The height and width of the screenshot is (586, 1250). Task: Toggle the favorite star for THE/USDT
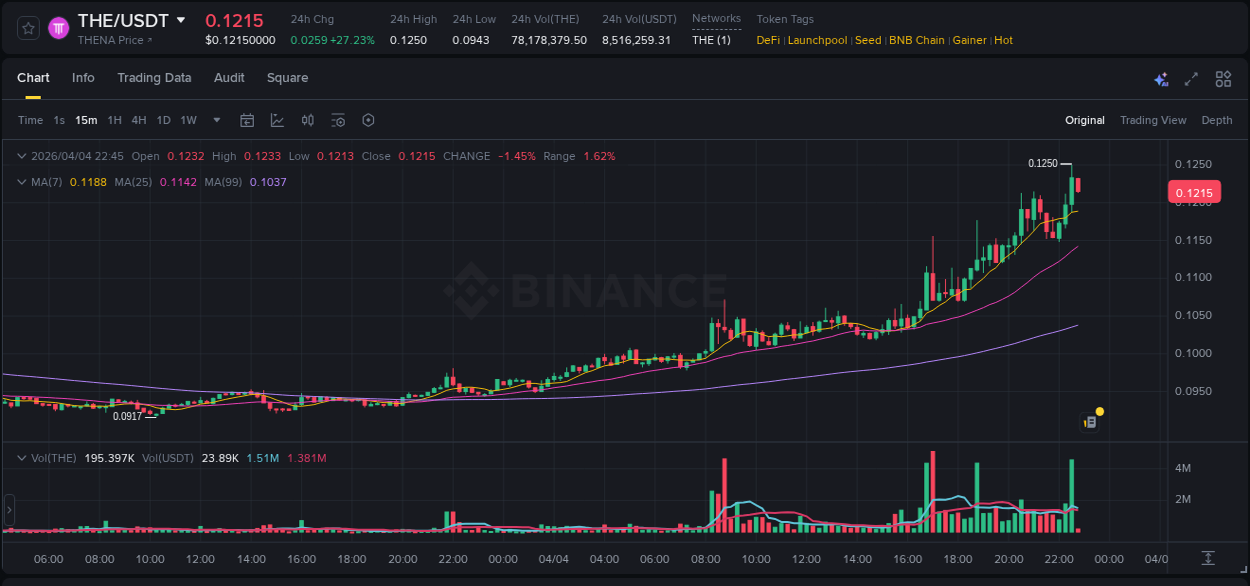pyautogui.click(x=27, y=27)
